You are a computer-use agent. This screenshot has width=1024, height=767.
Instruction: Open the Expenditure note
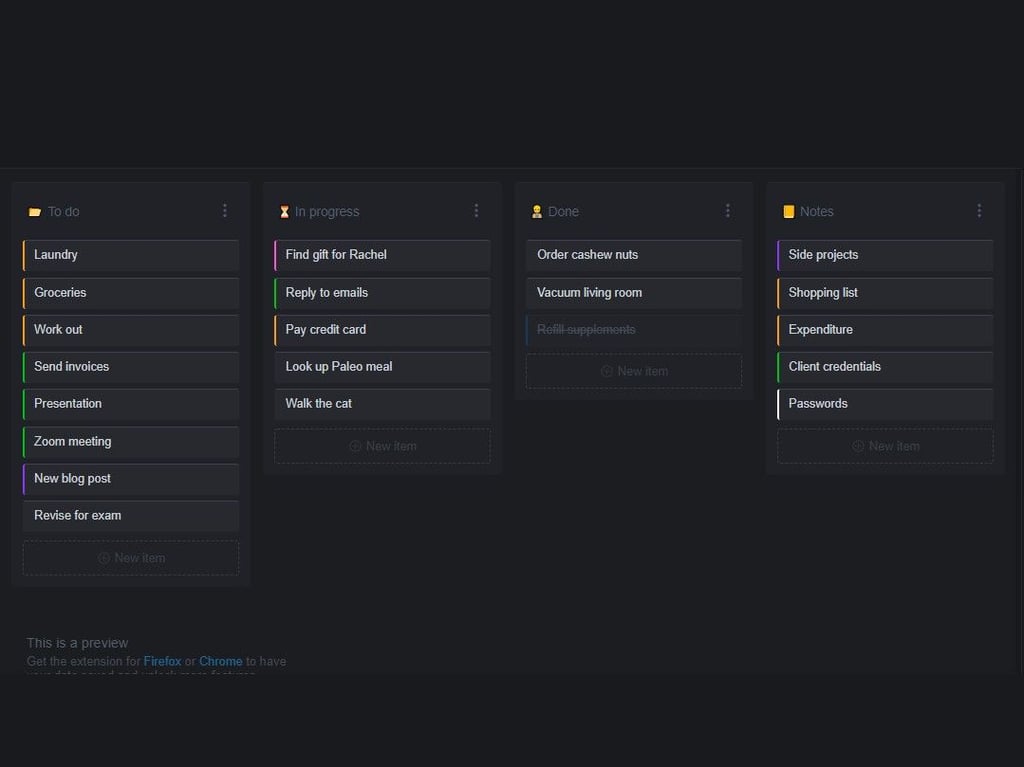(x=886, y=330)
